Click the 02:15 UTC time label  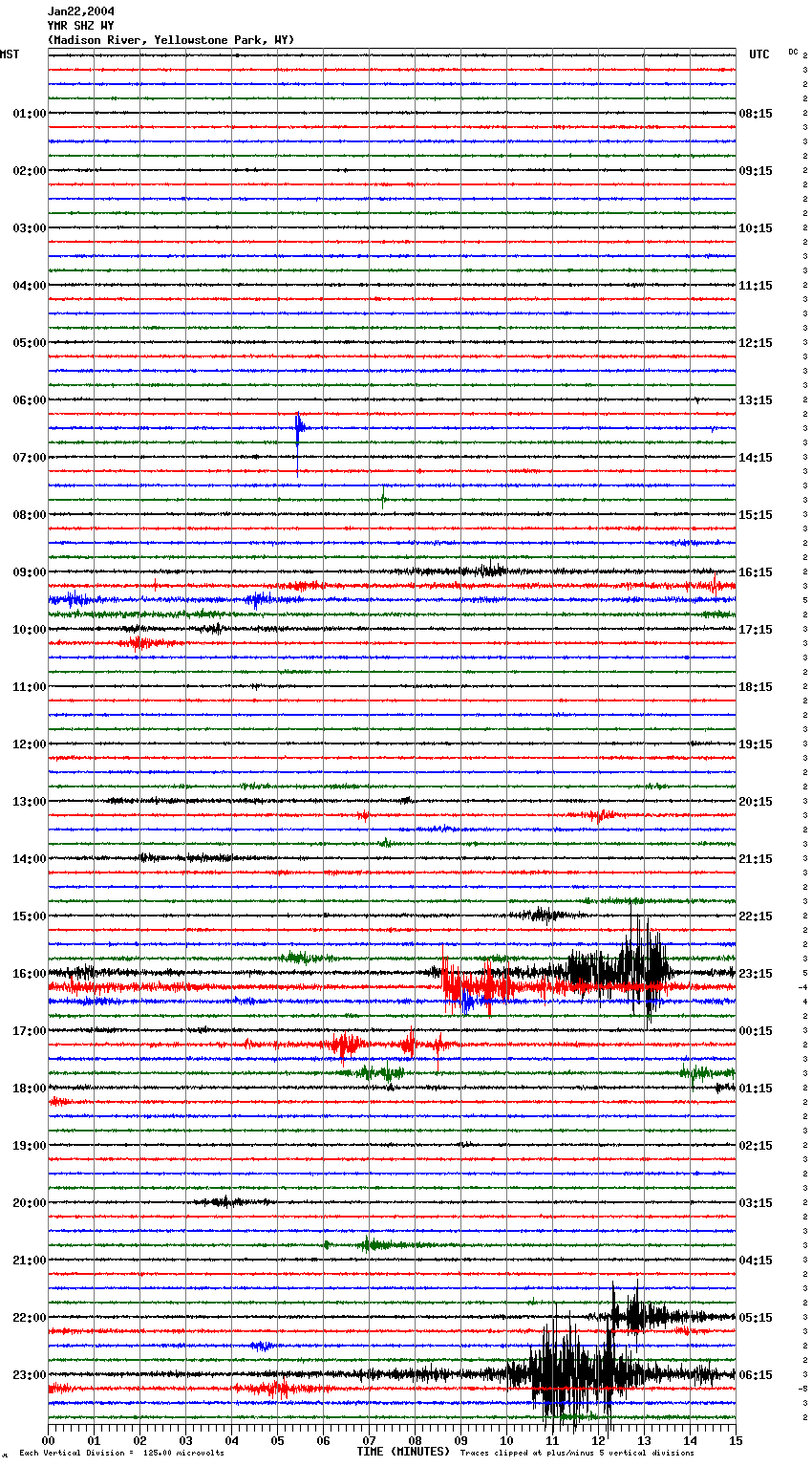coord(756,1146)
